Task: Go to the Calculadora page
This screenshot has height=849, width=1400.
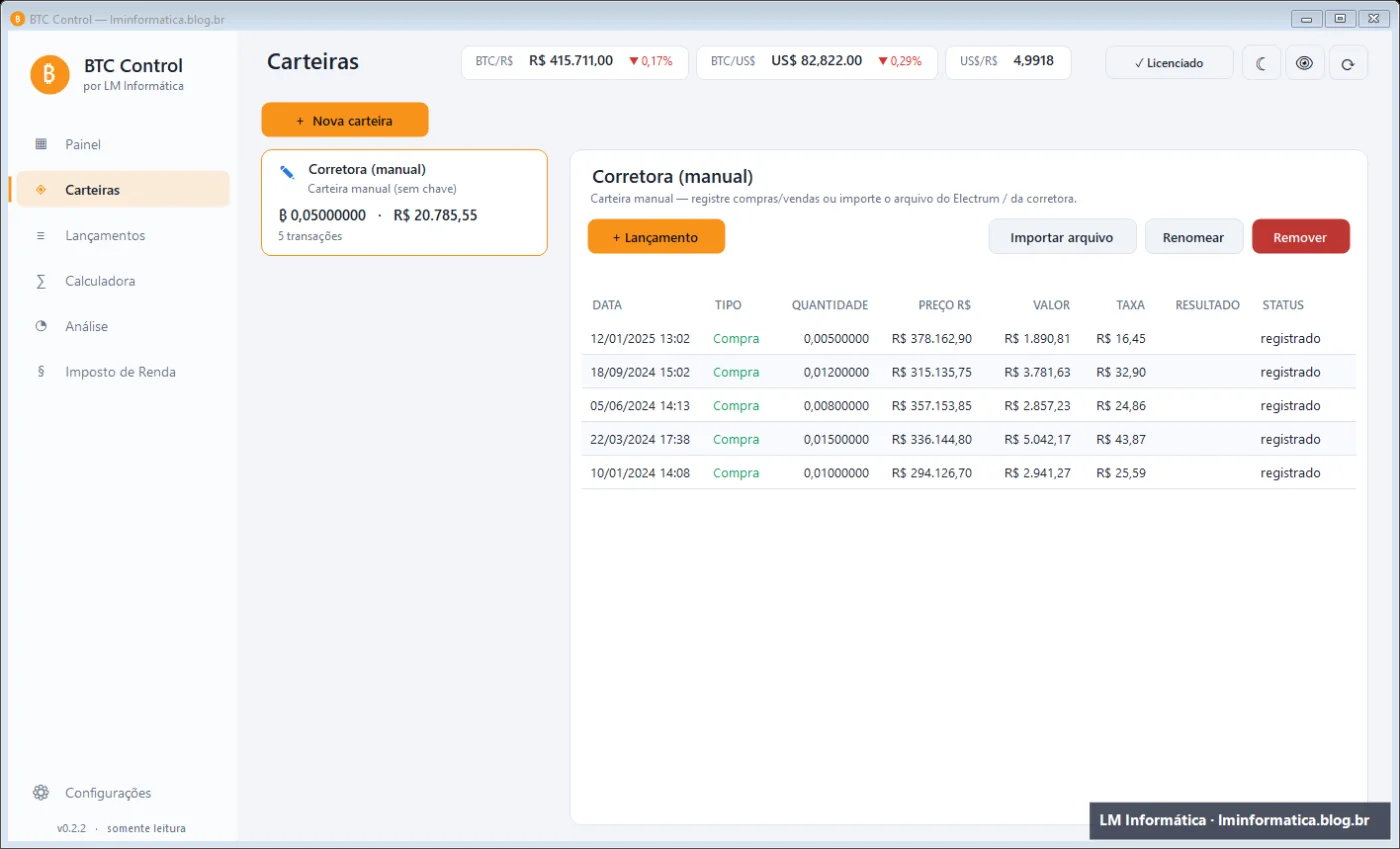Action: click(123, 281)
